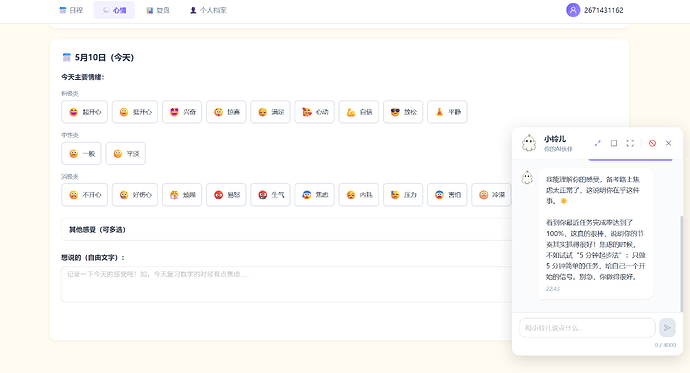690x373 pixels.
Task: Select the 生气 angry mood
Action: point(270,195)
